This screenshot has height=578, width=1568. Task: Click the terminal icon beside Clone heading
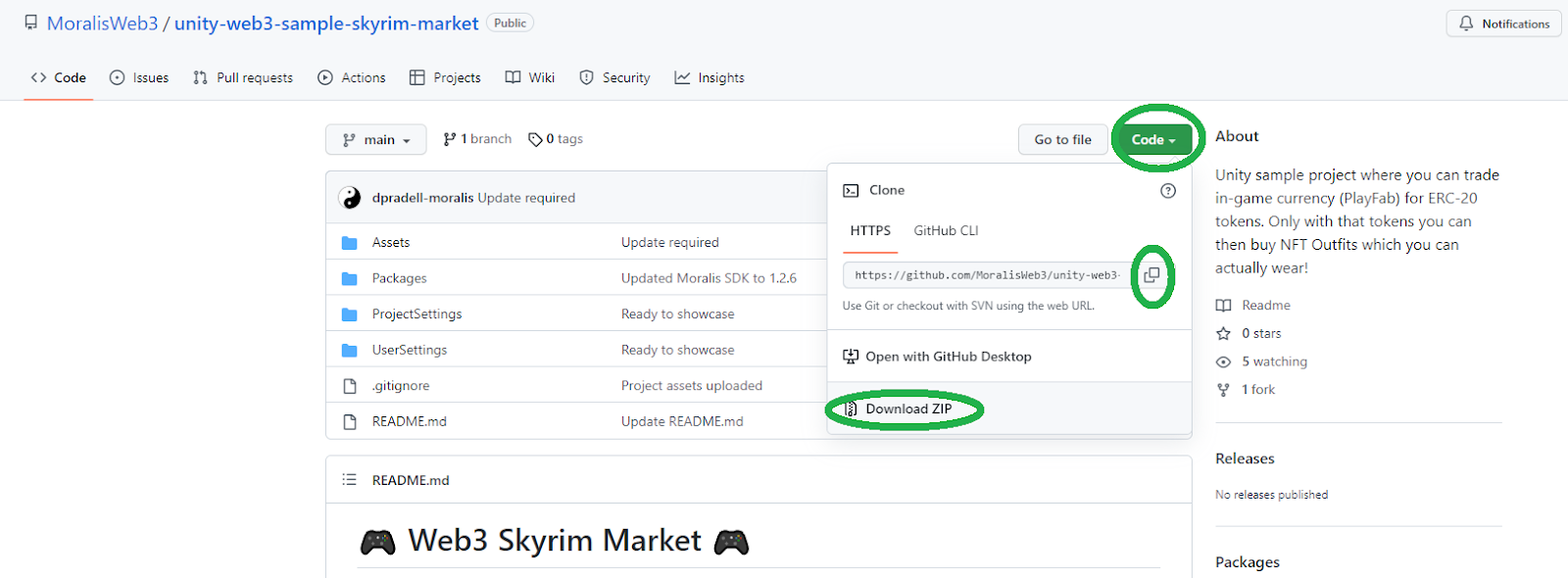[851, 191]
